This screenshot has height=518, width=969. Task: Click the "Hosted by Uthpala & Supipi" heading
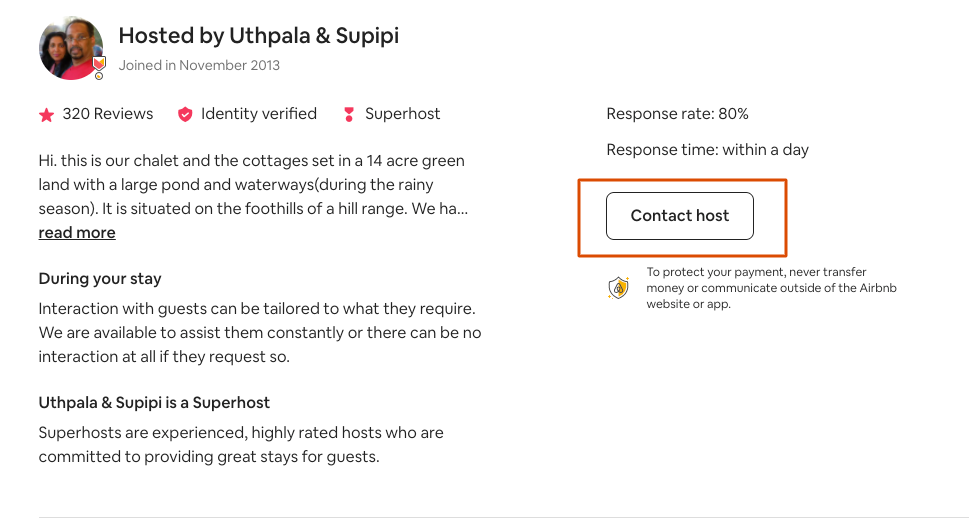[258, 36]
